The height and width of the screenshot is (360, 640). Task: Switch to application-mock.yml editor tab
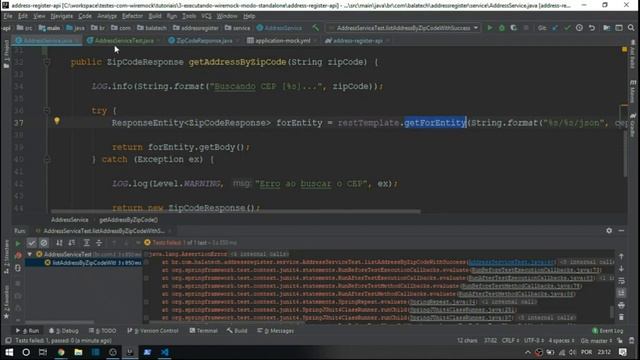(x=282, y=41)
